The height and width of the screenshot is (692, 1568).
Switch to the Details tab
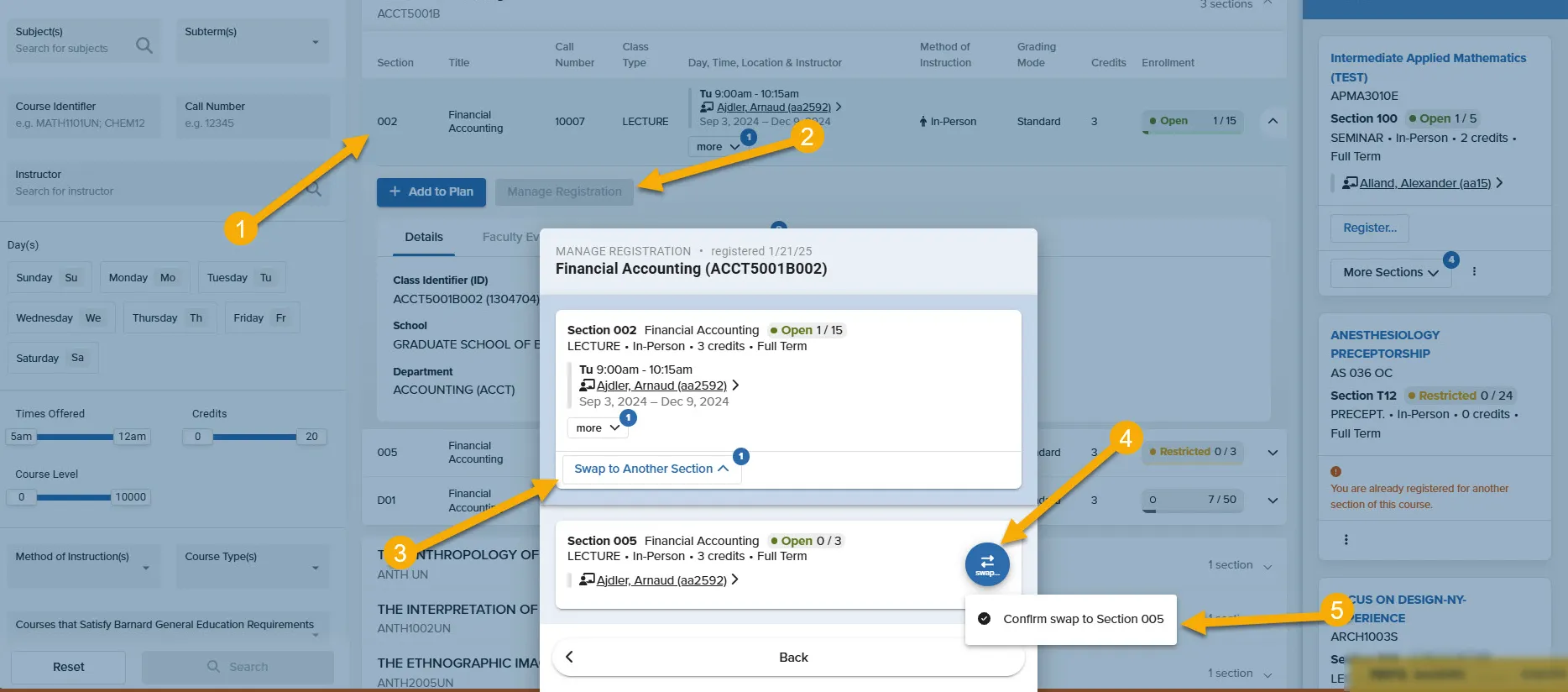tap(424, 238)
